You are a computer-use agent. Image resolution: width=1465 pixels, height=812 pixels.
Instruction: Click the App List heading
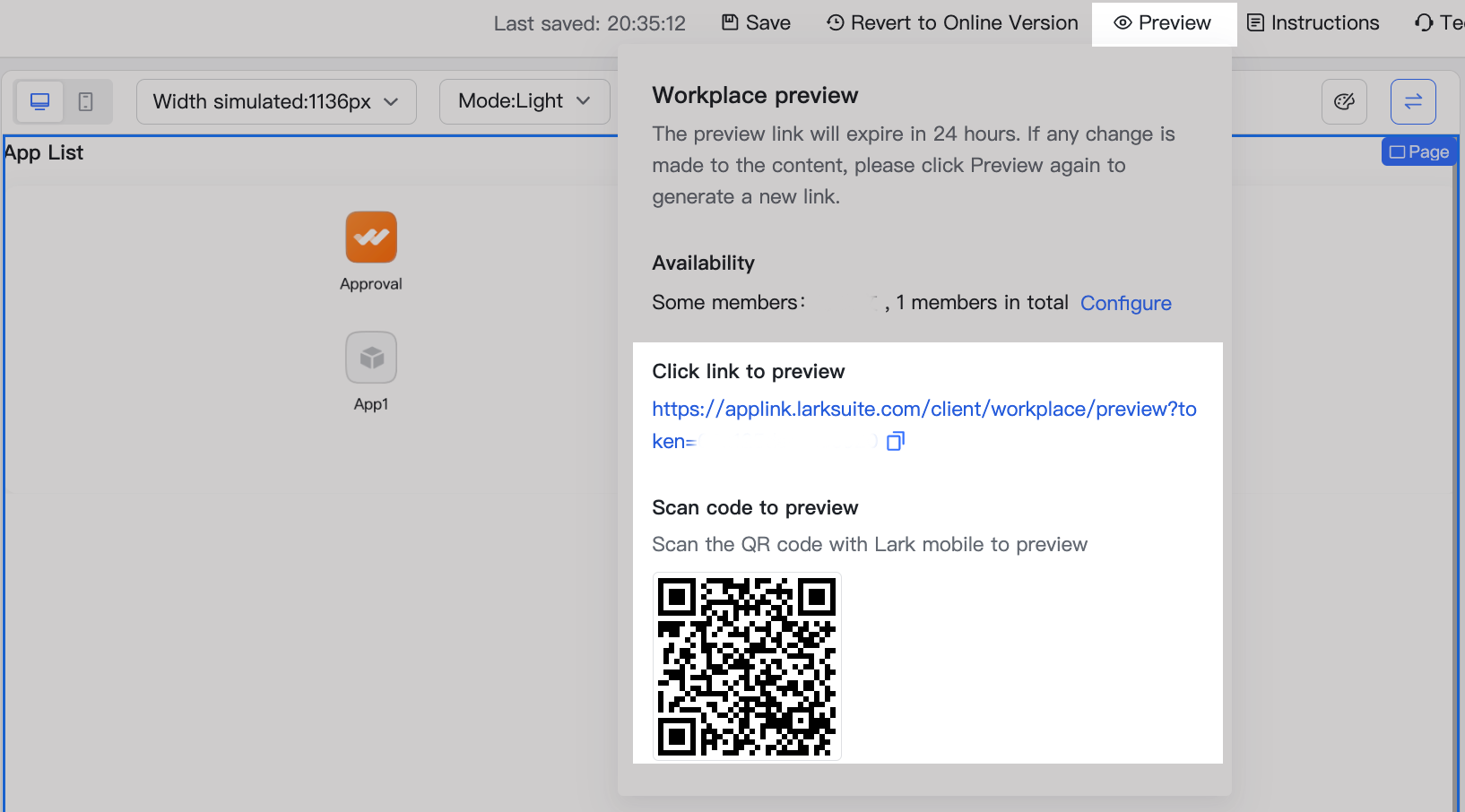coord(43,152)
